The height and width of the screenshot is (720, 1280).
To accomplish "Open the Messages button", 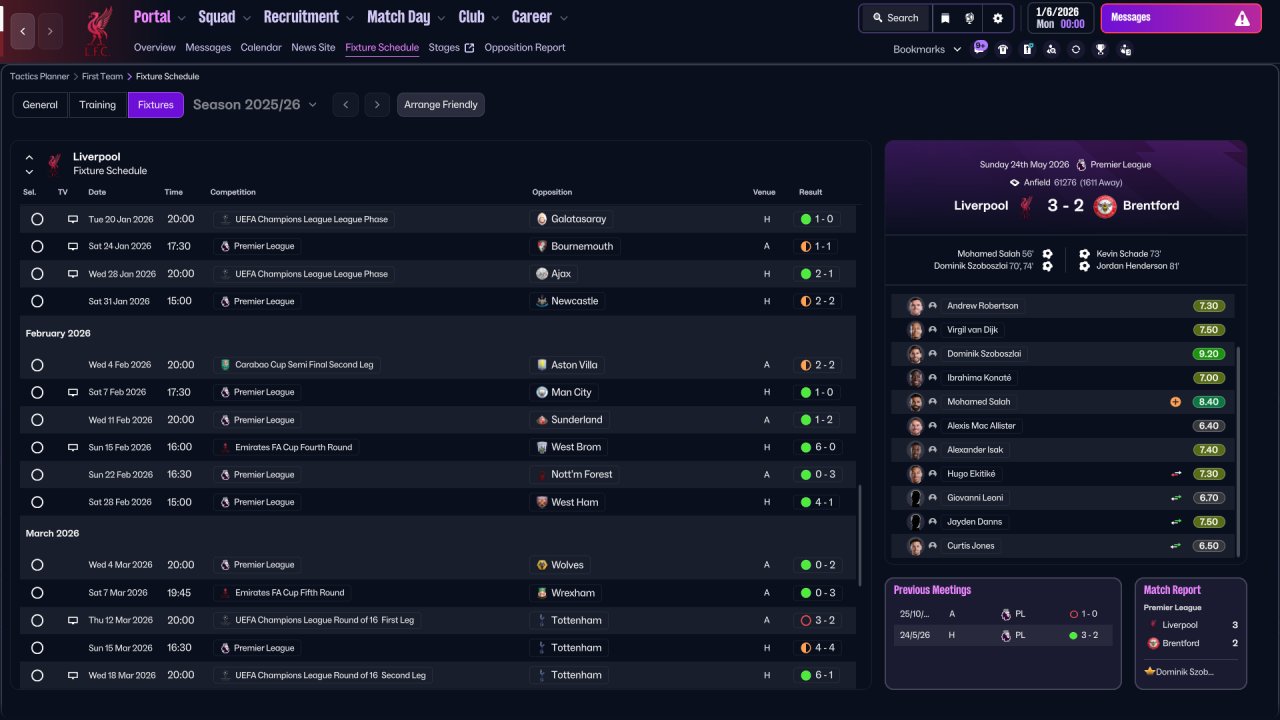I will click(x=1179, y=18).
